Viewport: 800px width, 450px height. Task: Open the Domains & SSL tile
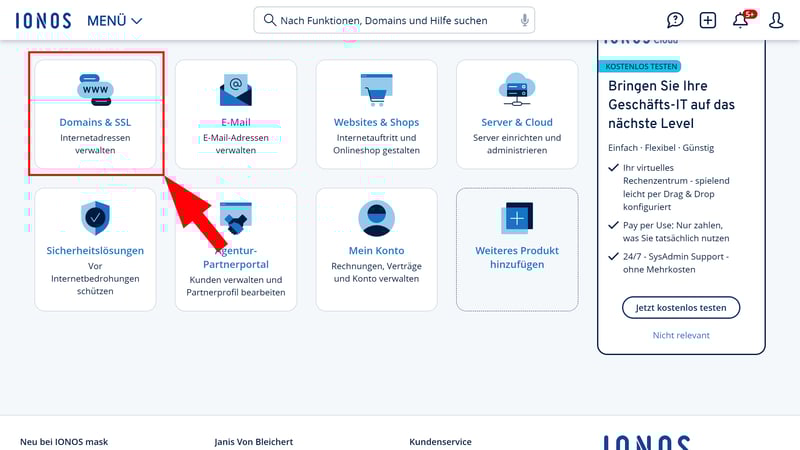coord(95,114)
